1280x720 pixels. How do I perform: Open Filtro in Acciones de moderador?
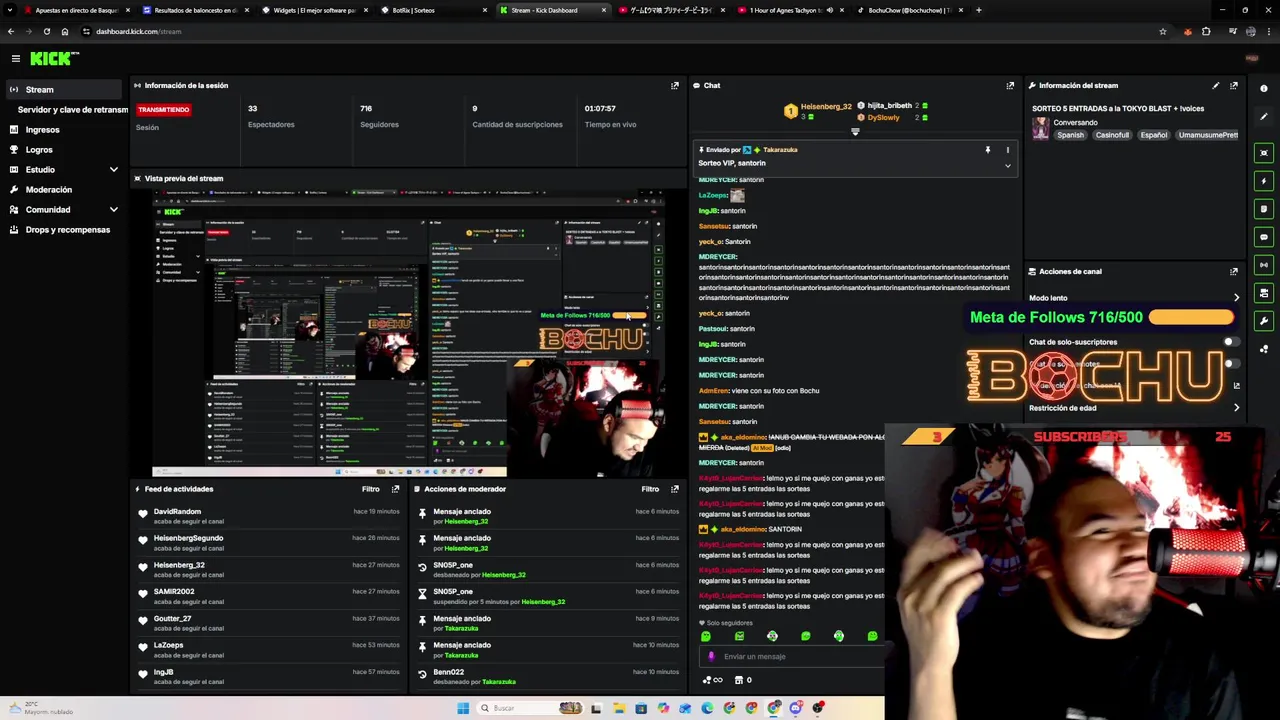tap(650, 489)
